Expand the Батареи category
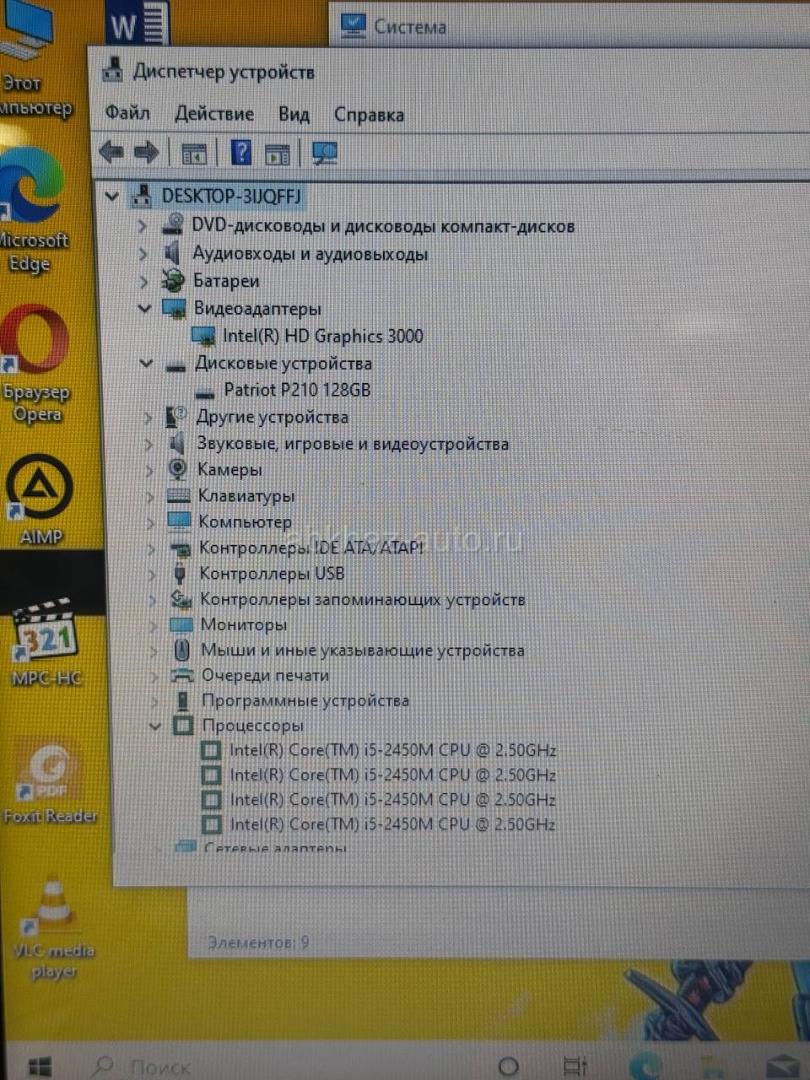Screen dimensions: 810x1080 (145, 281)
